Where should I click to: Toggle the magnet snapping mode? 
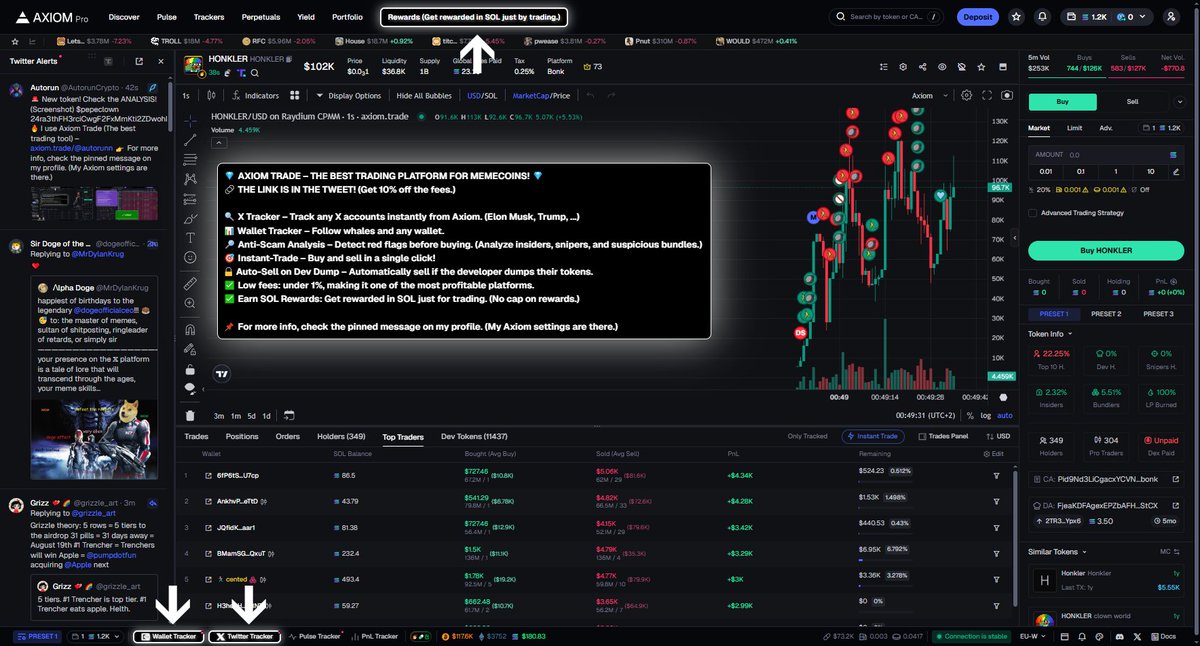(191, 328)
